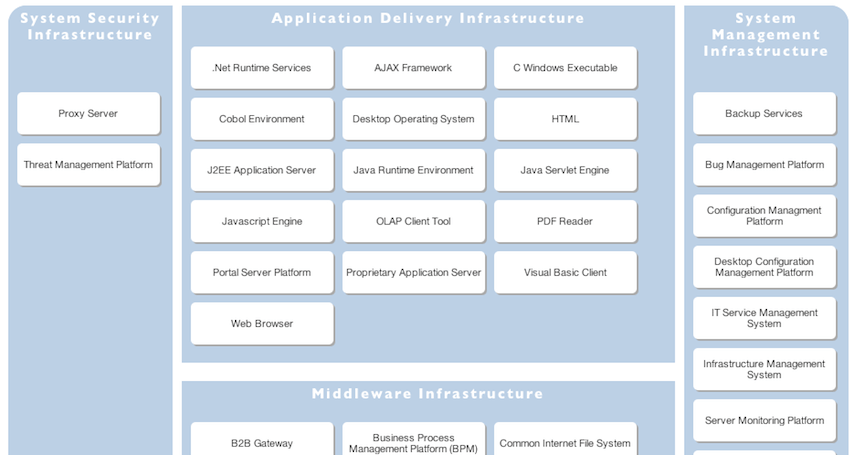Screen dimensions: 855x455
Task: Select the Bug Management Platform box
Action: pyautogui.click(x=764, y=165)
